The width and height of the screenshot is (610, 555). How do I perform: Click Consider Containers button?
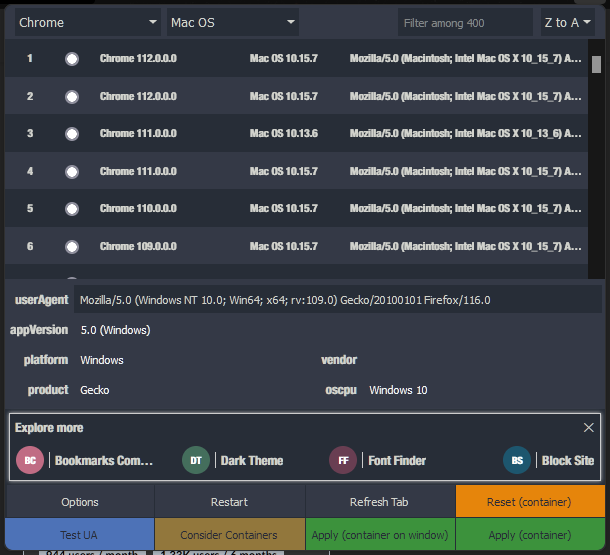point(230,535)
